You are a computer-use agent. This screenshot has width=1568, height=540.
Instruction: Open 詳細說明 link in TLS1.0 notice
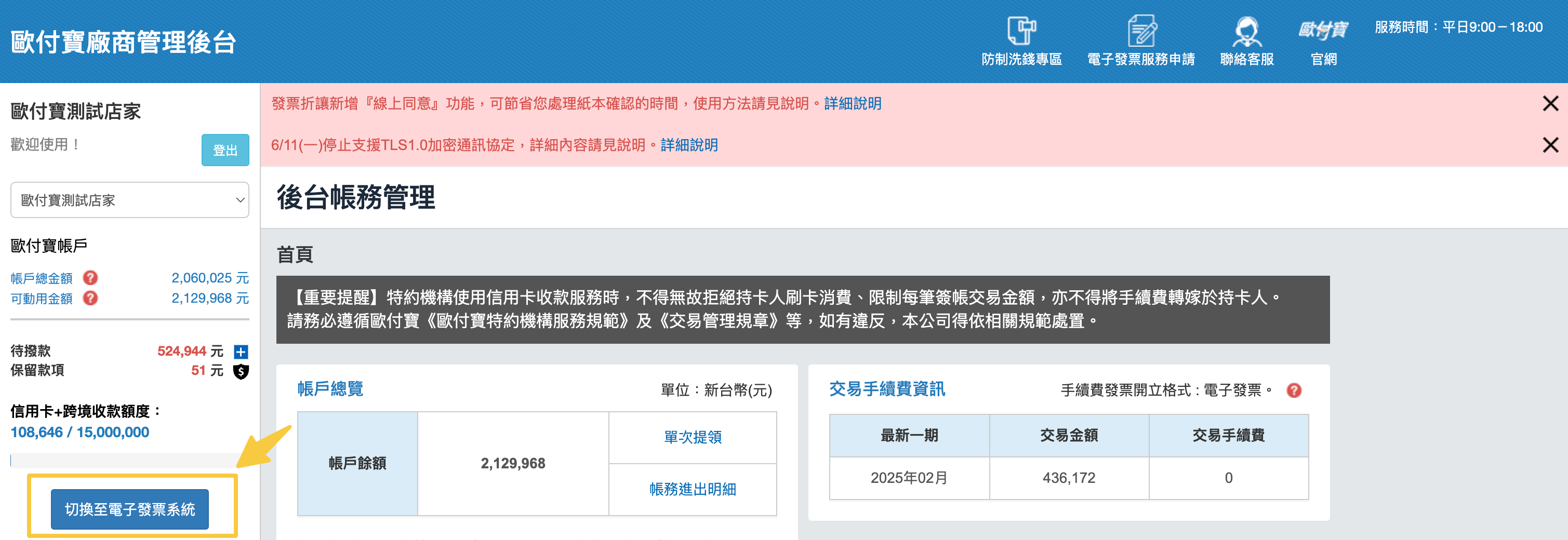689,145
